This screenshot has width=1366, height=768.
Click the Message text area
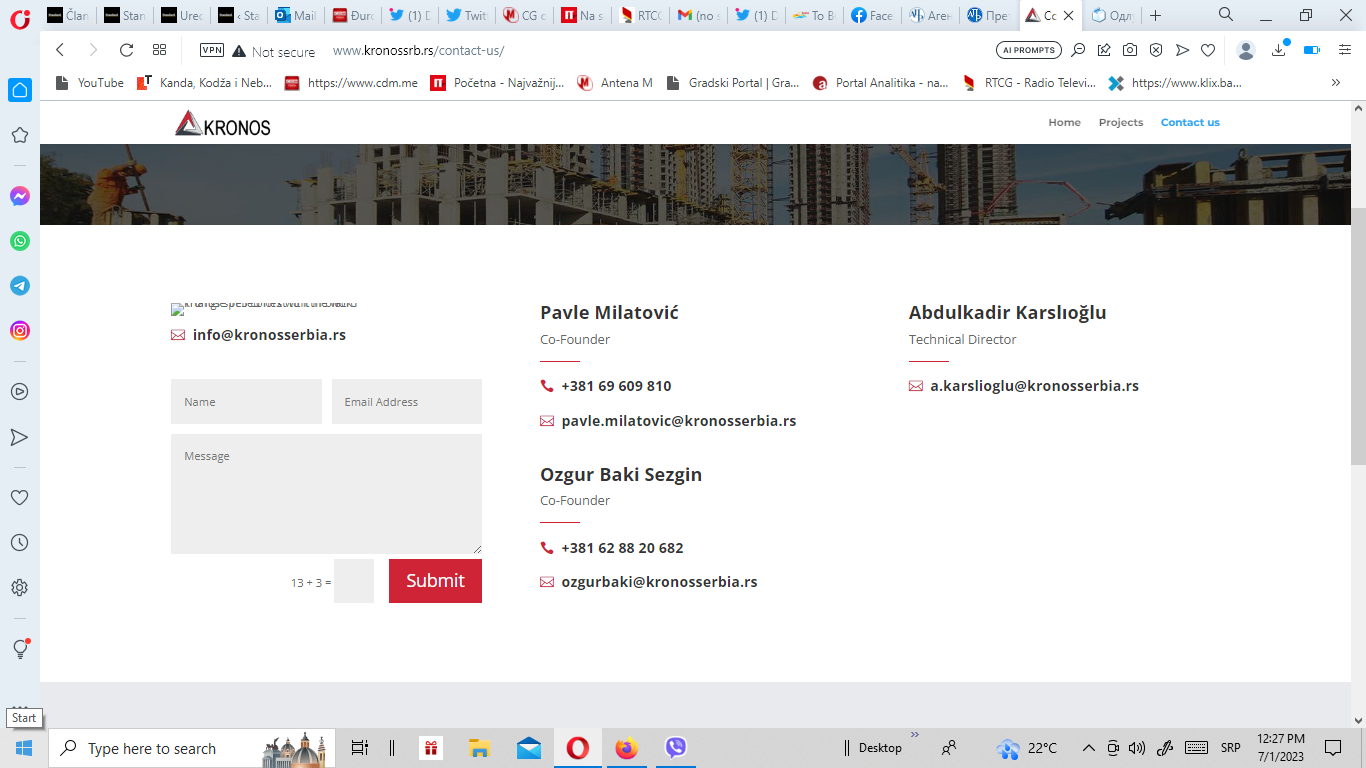click(x=326, y=494)
